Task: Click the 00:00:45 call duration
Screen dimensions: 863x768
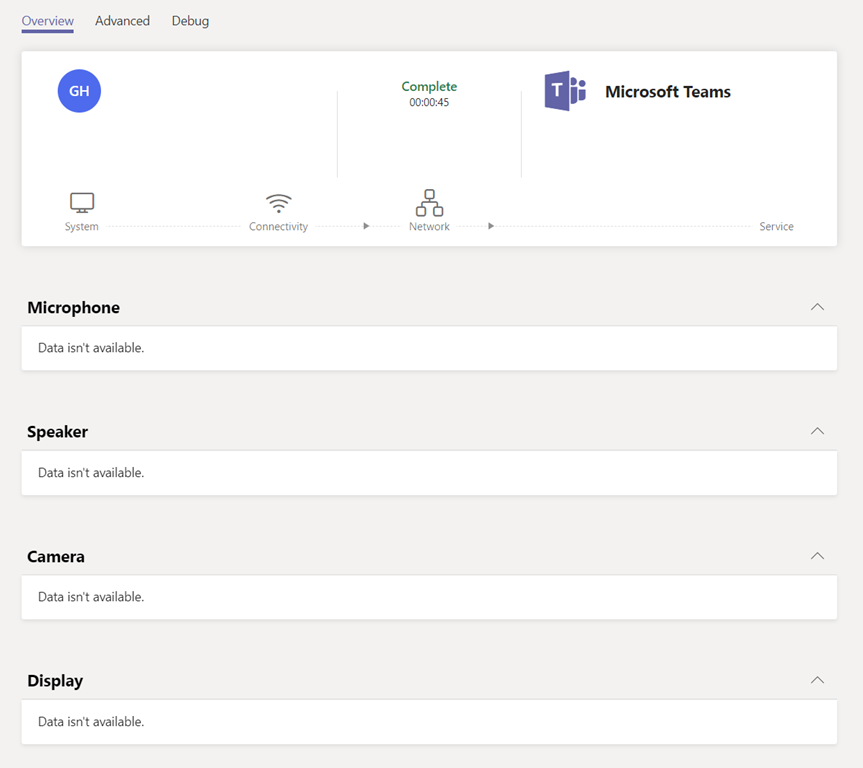Action: [x=429, y=103]
